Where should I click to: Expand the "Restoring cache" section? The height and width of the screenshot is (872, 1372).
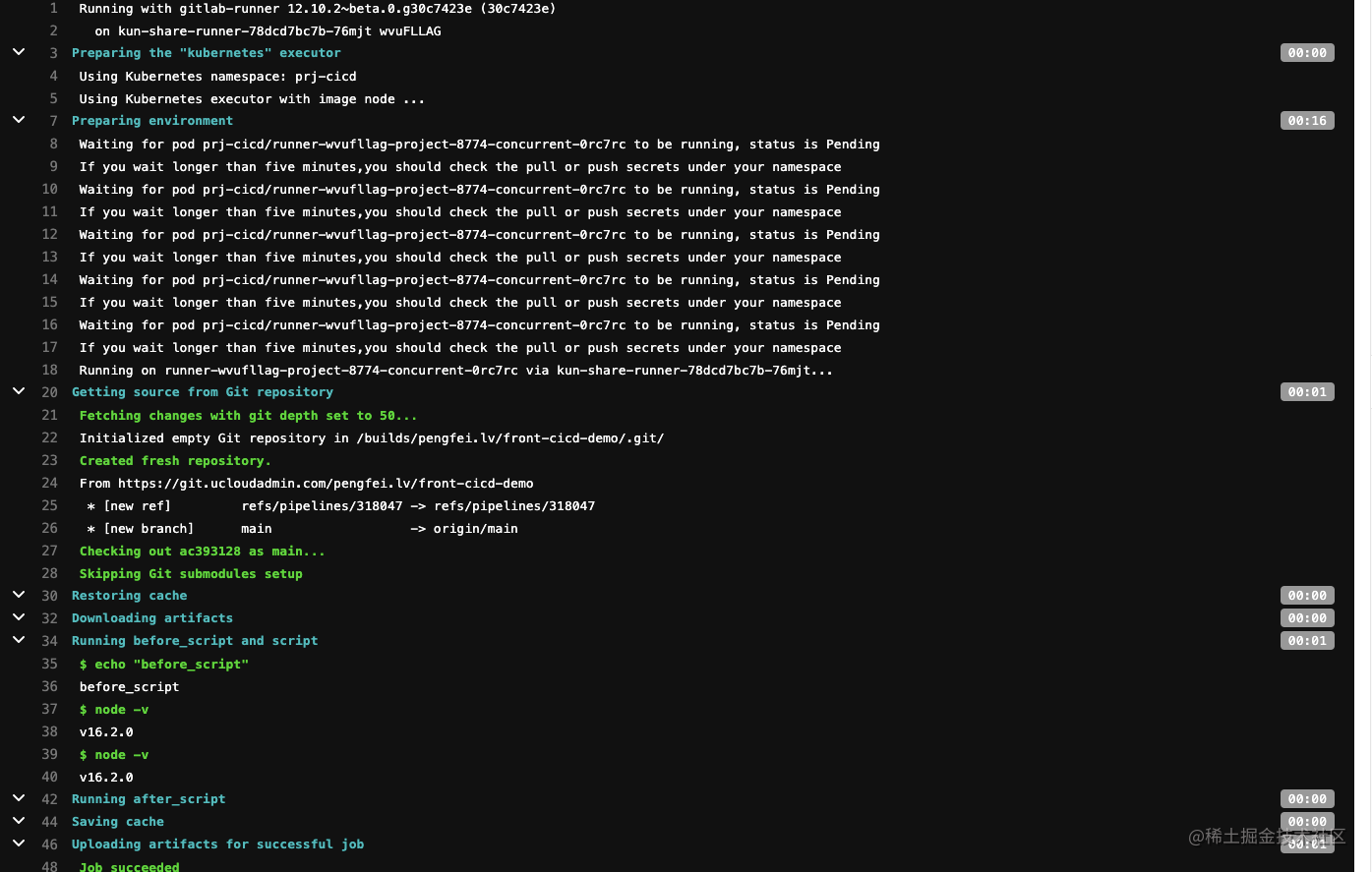coord(19,594)
